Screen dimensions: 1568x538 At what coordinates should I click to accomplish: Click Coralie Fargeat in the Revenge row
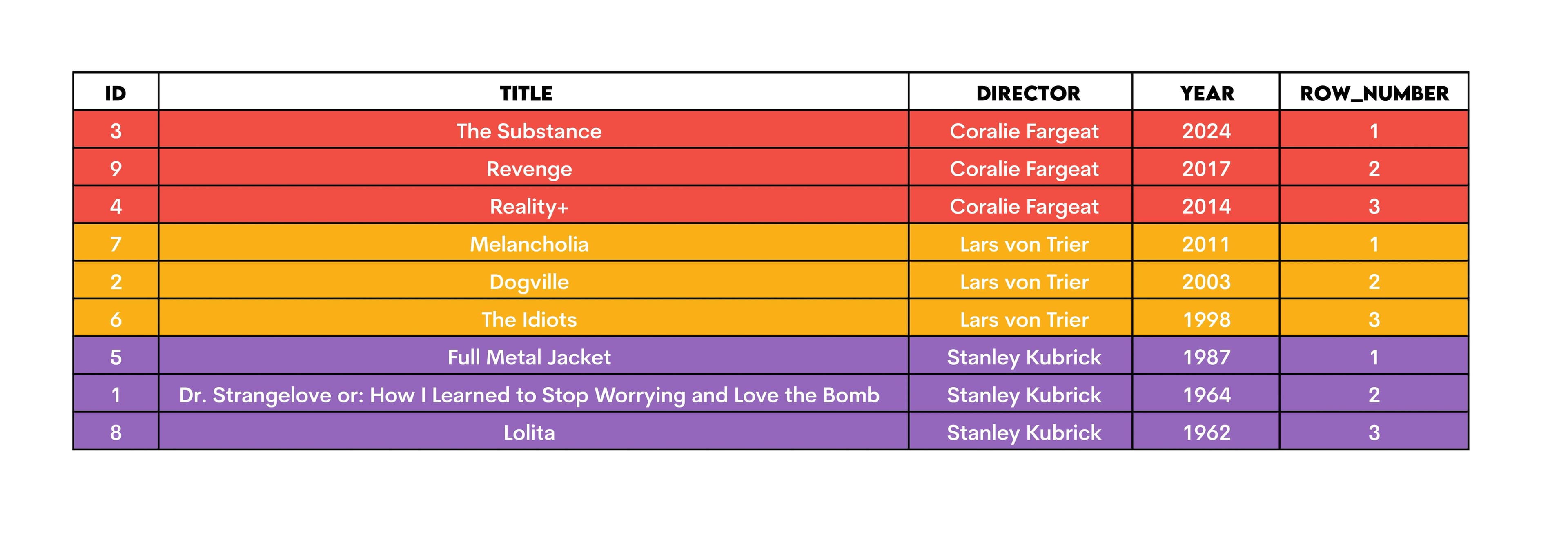point(1025,169)
